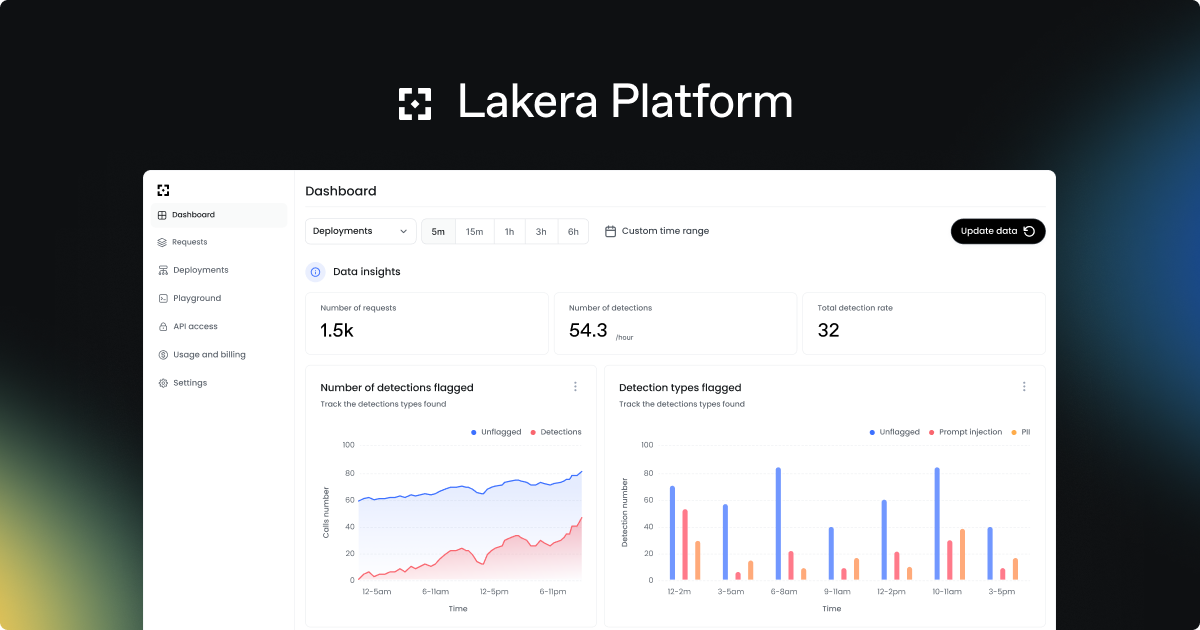The image size is (1200, 630).
Task: Toggle the Unflagged series in the bar chart legend
Action: click(x=894, y=432)
